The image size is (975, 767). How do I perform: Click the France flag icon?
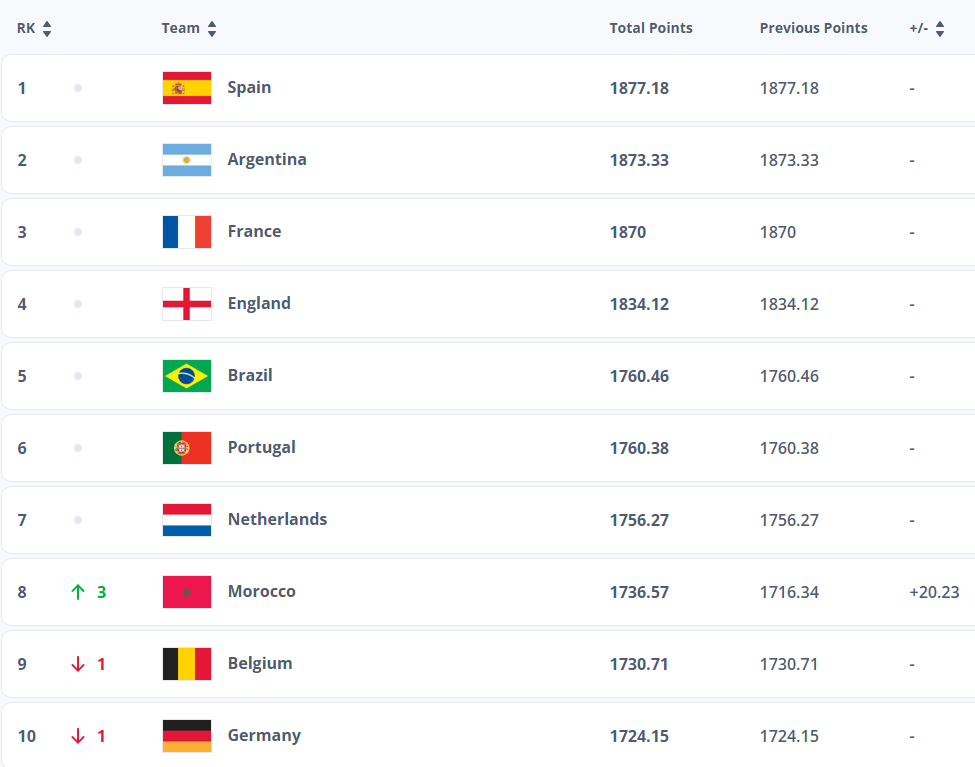click(187, 232)
